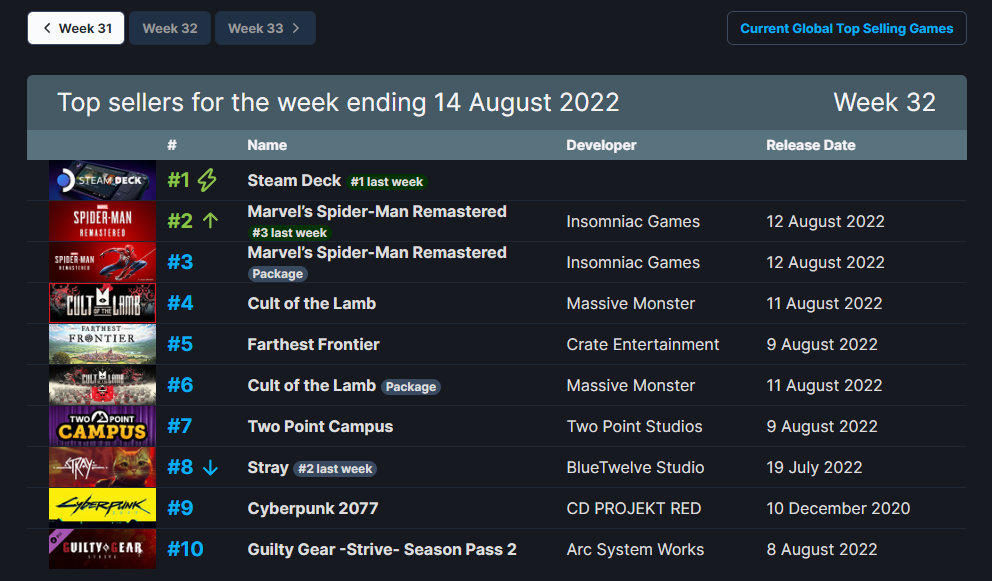
Task: Open the Stray game thumbnail
Action: click(x=102, y=467)
